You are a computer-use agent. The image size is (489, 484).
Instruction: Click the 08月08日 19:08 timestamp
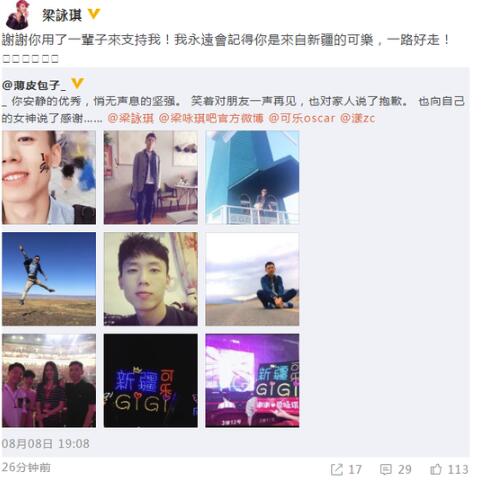(x=46, y=444)
